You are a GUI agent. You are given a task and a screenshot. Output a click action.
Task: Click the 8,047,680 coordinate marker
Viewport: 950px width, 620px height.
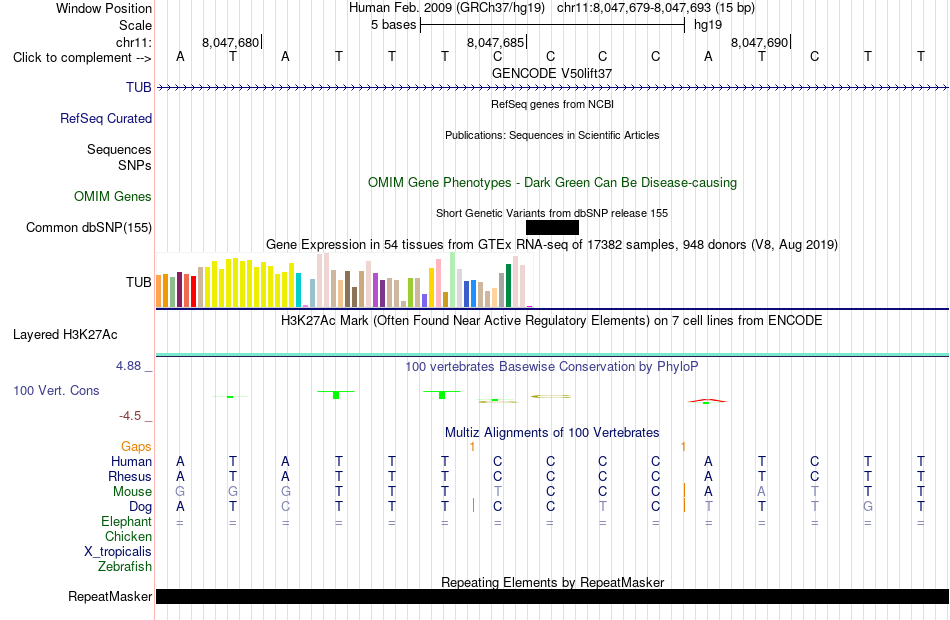coord(231,42)
